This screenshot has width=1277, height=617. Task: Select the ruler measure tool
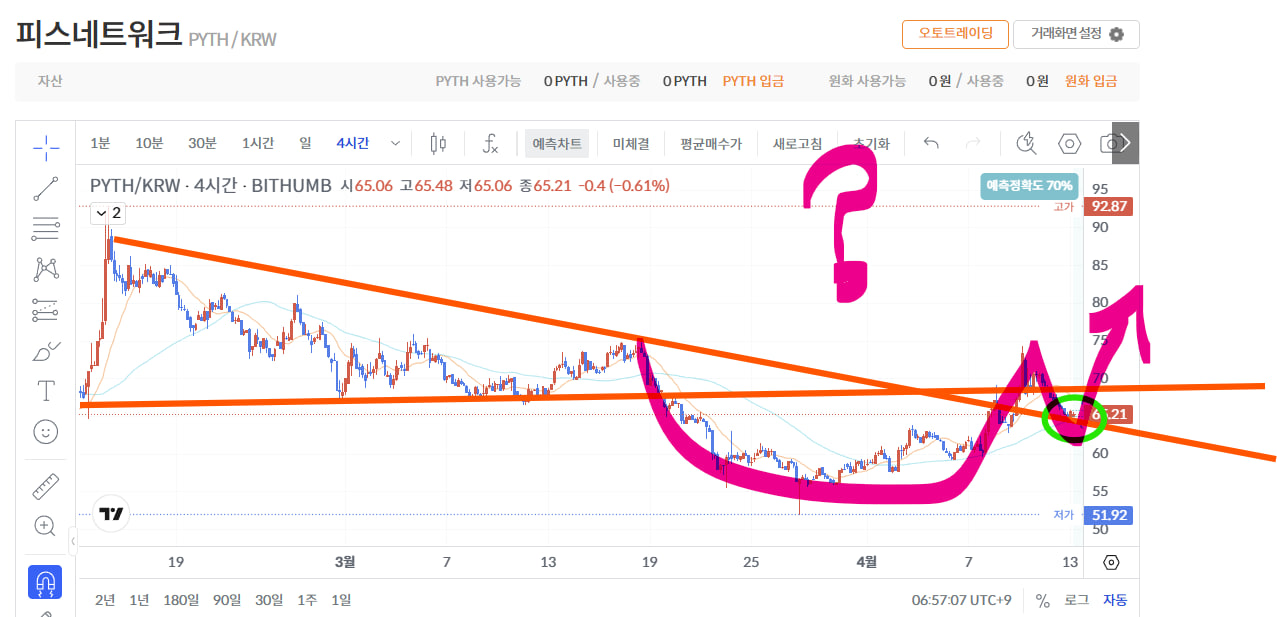click(46, 486)
